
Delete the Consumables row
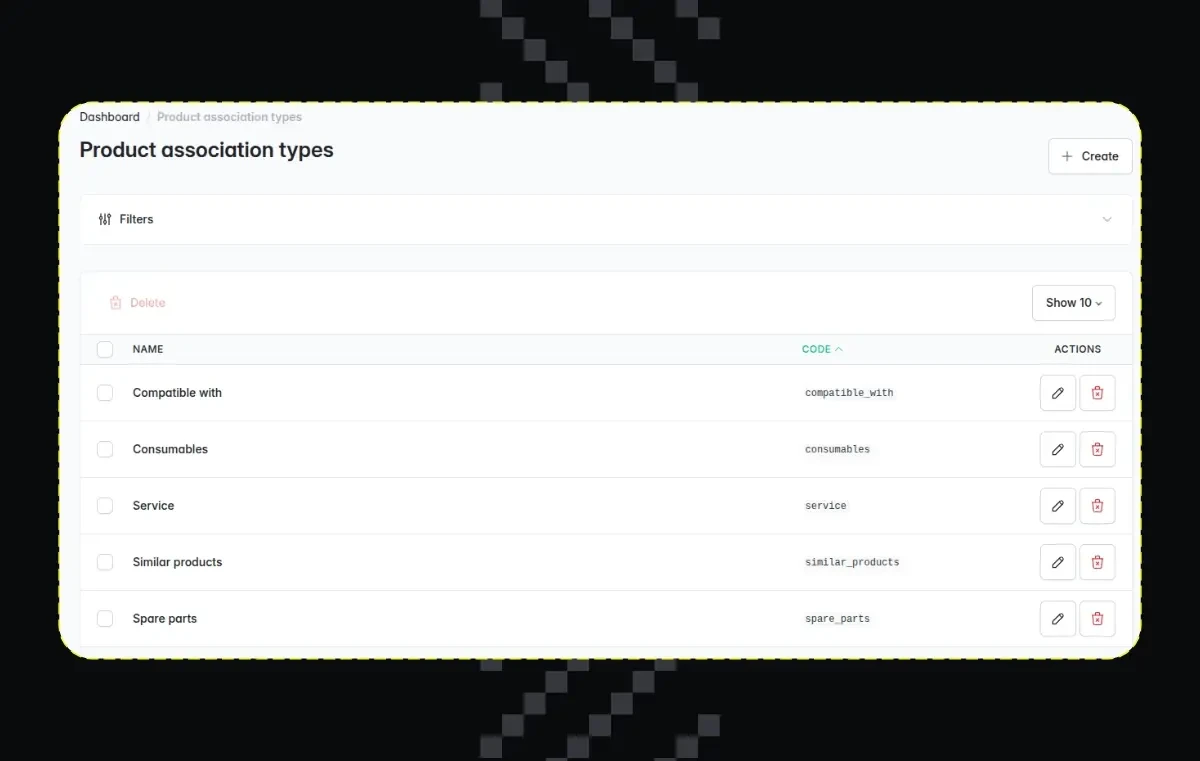[x=1097, y=449]
